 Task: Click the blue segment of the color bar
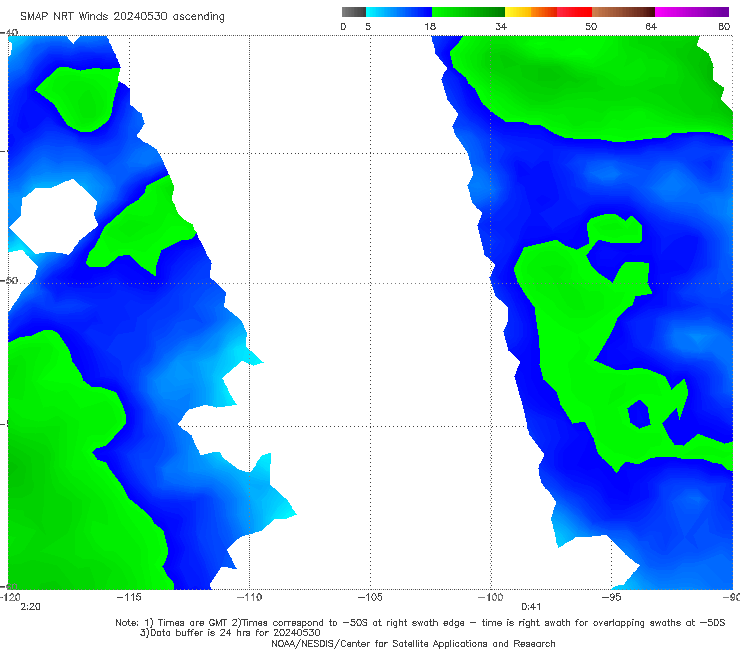pyautogui.click(x=399, y=12)
